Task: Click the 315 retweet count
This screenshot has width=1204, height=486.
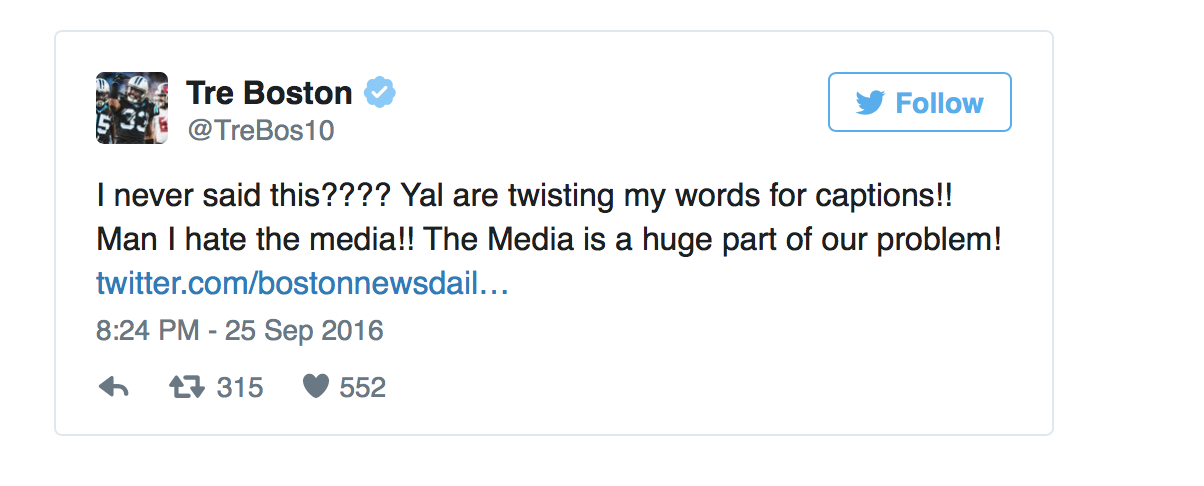Action: coord(240,388)
